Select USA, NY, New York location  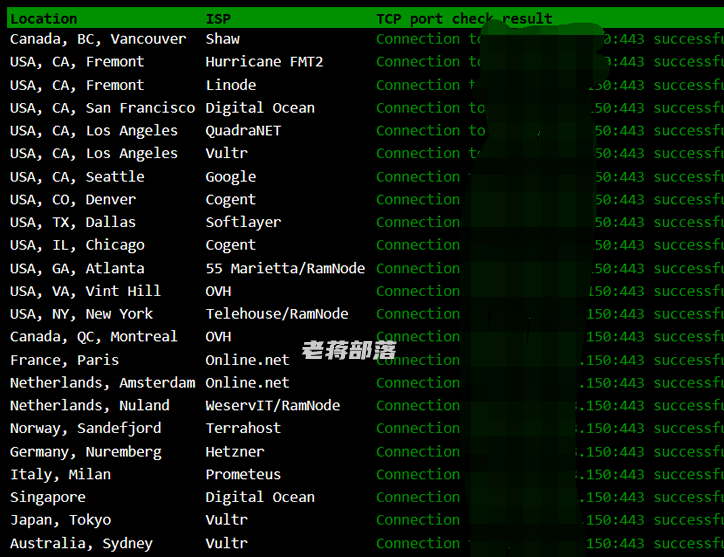coord(81,314)
